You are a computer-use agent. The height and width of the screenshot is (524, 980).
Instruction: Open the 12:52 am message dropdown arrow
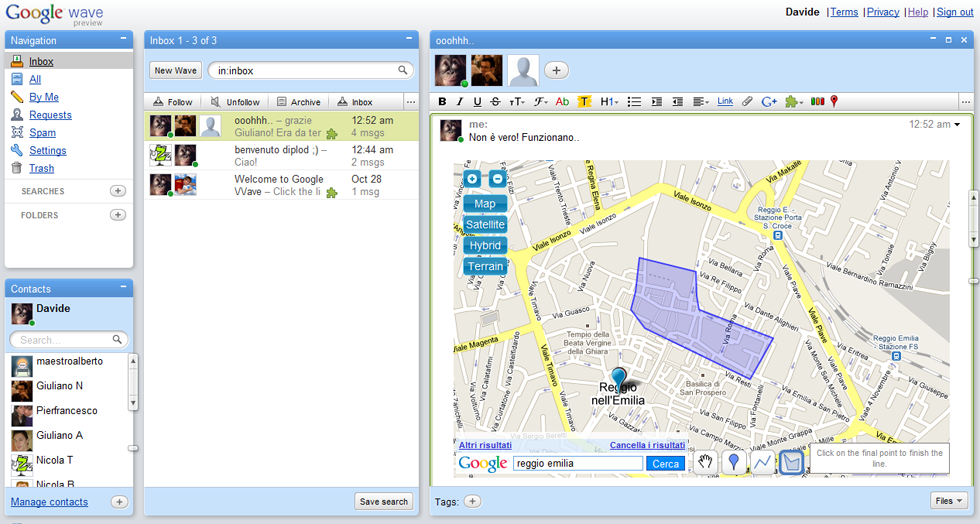[957, 124]
